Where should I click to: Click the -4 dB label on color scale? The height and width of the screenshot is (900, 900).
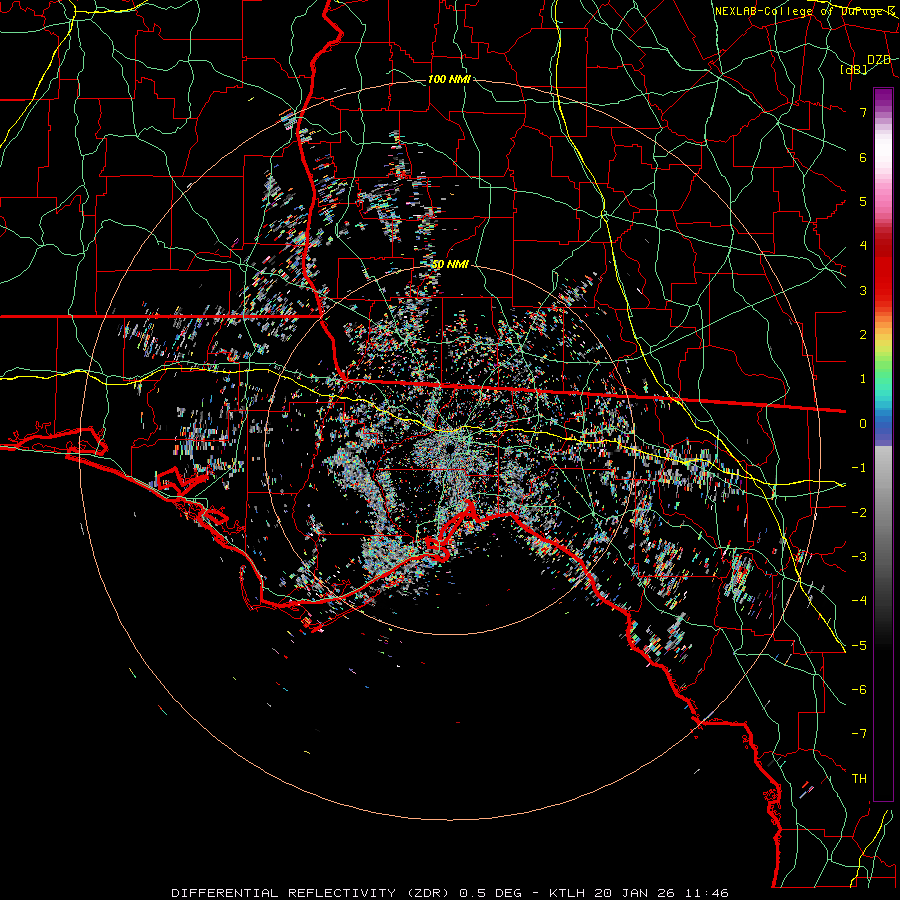click(x=859, y=601)
